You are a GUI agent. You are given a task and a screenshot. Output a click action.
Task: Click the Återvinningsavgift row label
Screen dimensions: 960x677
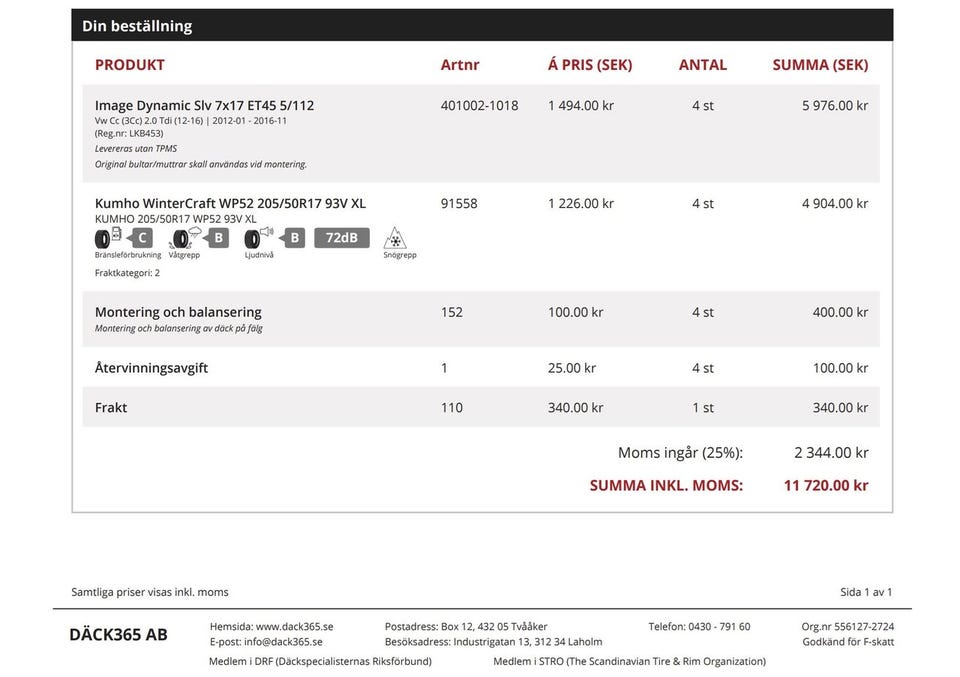coord(151,368)
